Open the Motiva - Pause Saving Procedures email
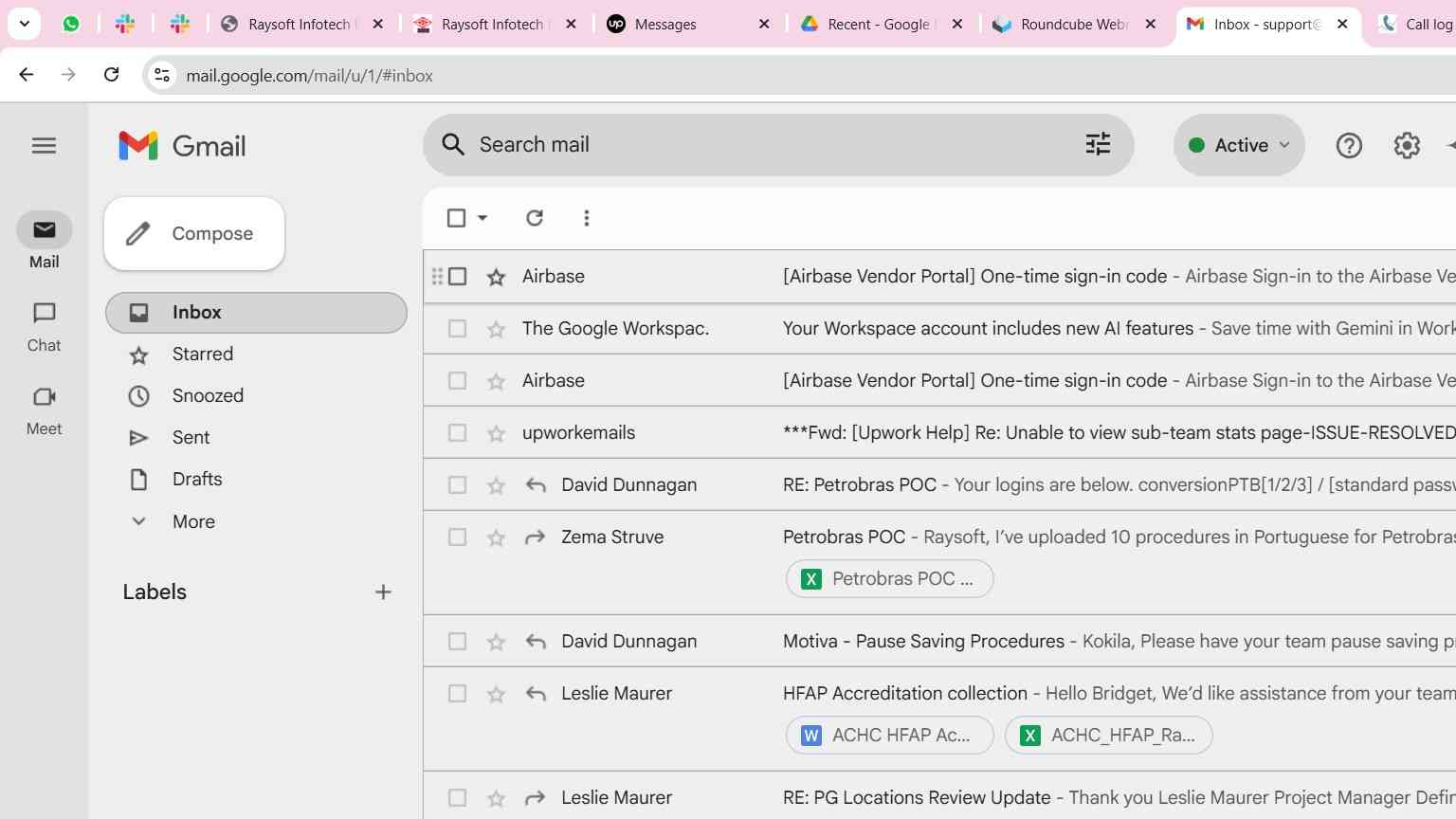 [x=939, y=642]
